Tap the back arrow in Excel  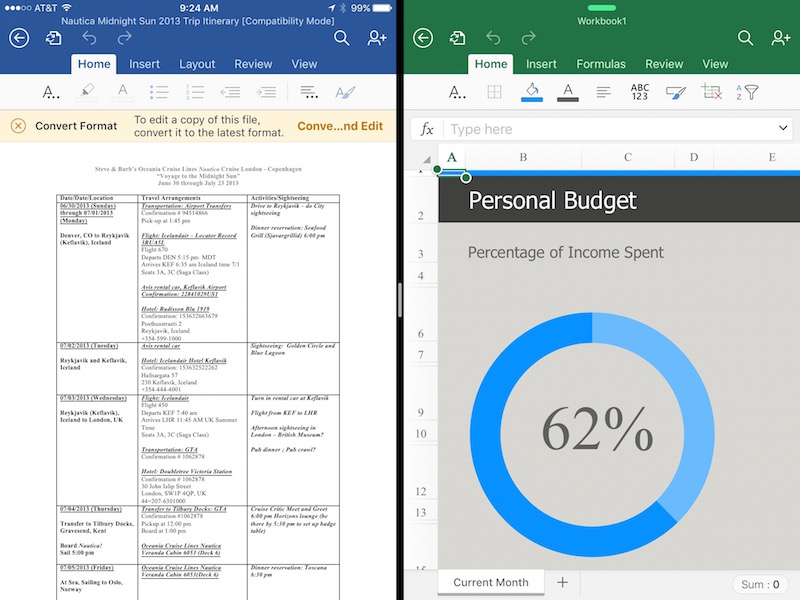pyautogui.click(x=423, y=38)
